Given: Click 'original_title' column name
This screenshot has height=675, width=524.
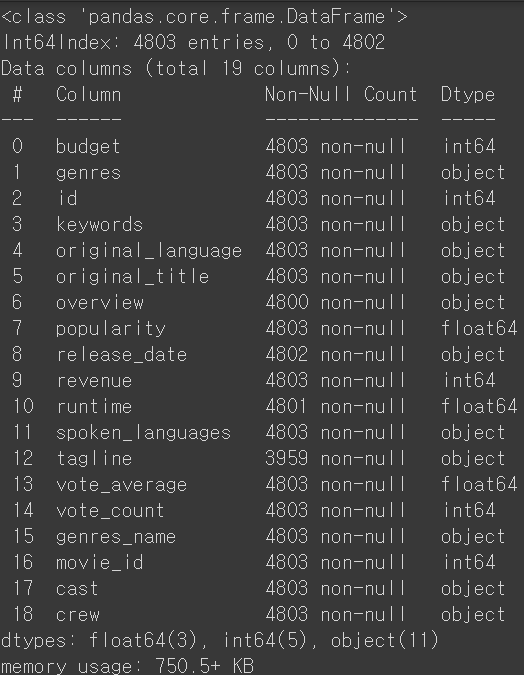Looking at the screenshot, I should click(133, 276).
